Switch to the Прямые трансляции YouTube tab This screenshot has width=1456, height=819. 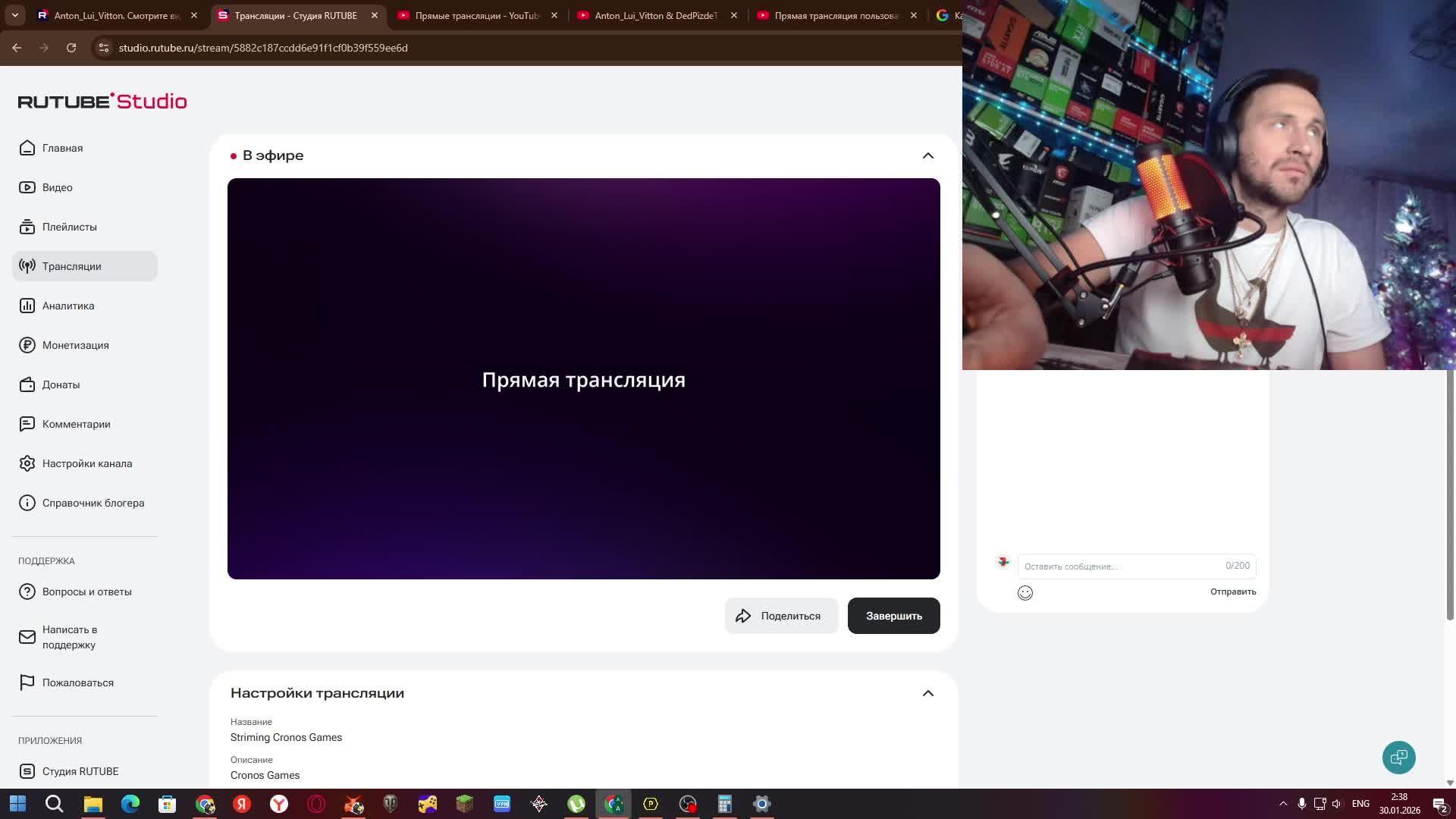click(x=470, y=14)
